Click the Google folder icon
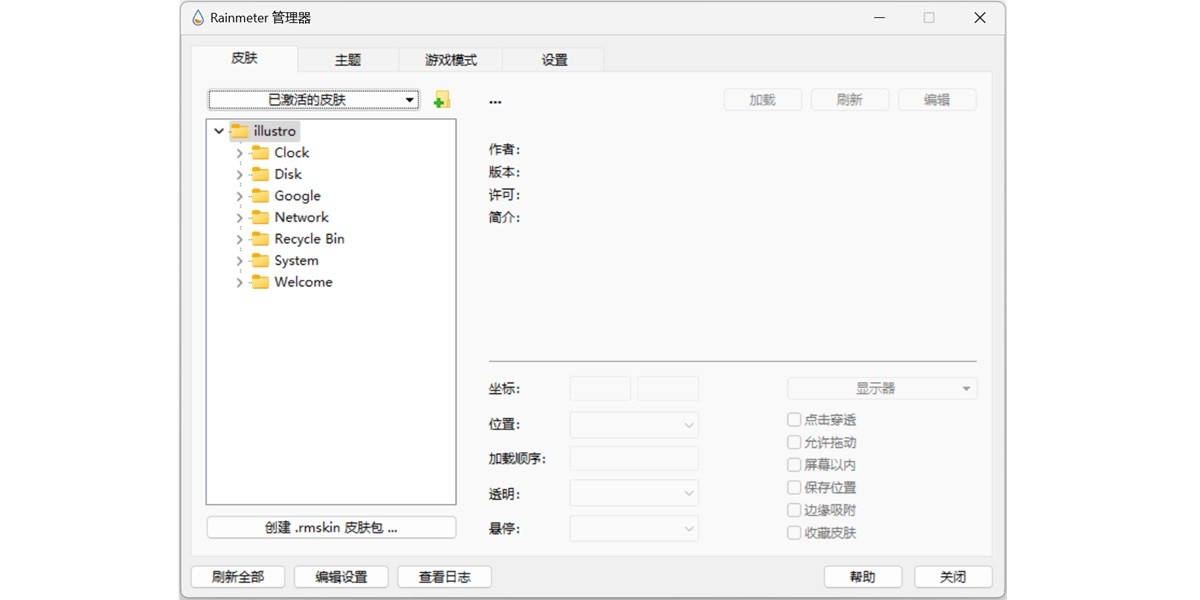This screenshot has height=600, width=1200. 260,196
